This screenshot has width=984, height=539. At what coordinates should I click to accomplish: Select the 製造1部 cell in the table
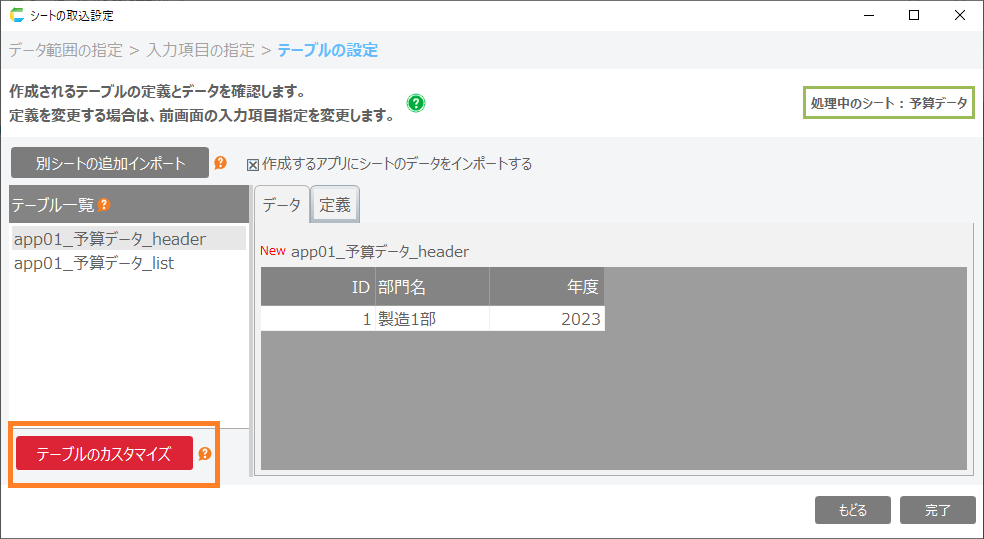pyautogui.click(x=432, y=319)
